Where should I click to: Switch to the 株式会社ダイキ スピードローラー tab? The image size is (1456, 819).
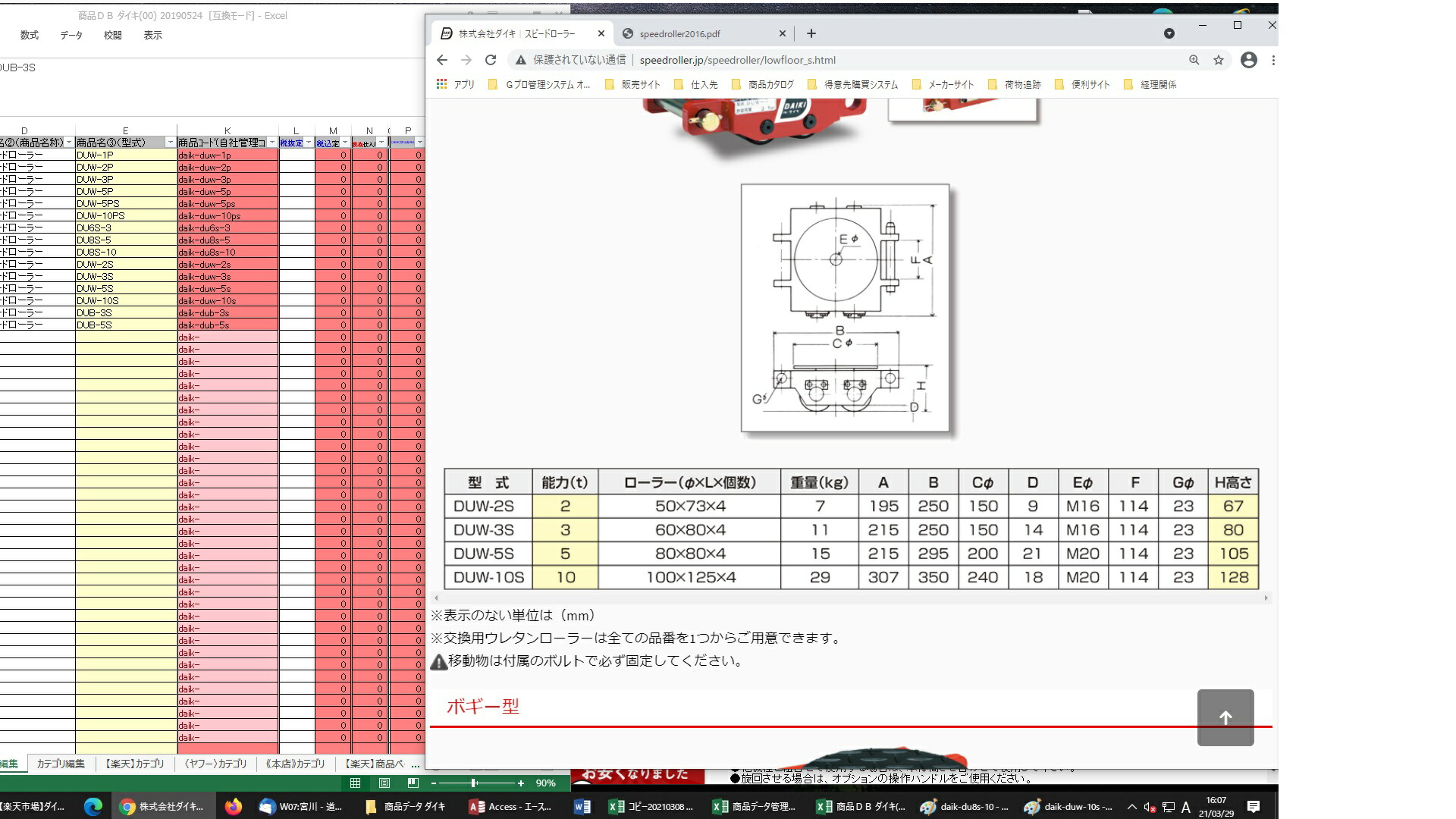tap(522, 33)
